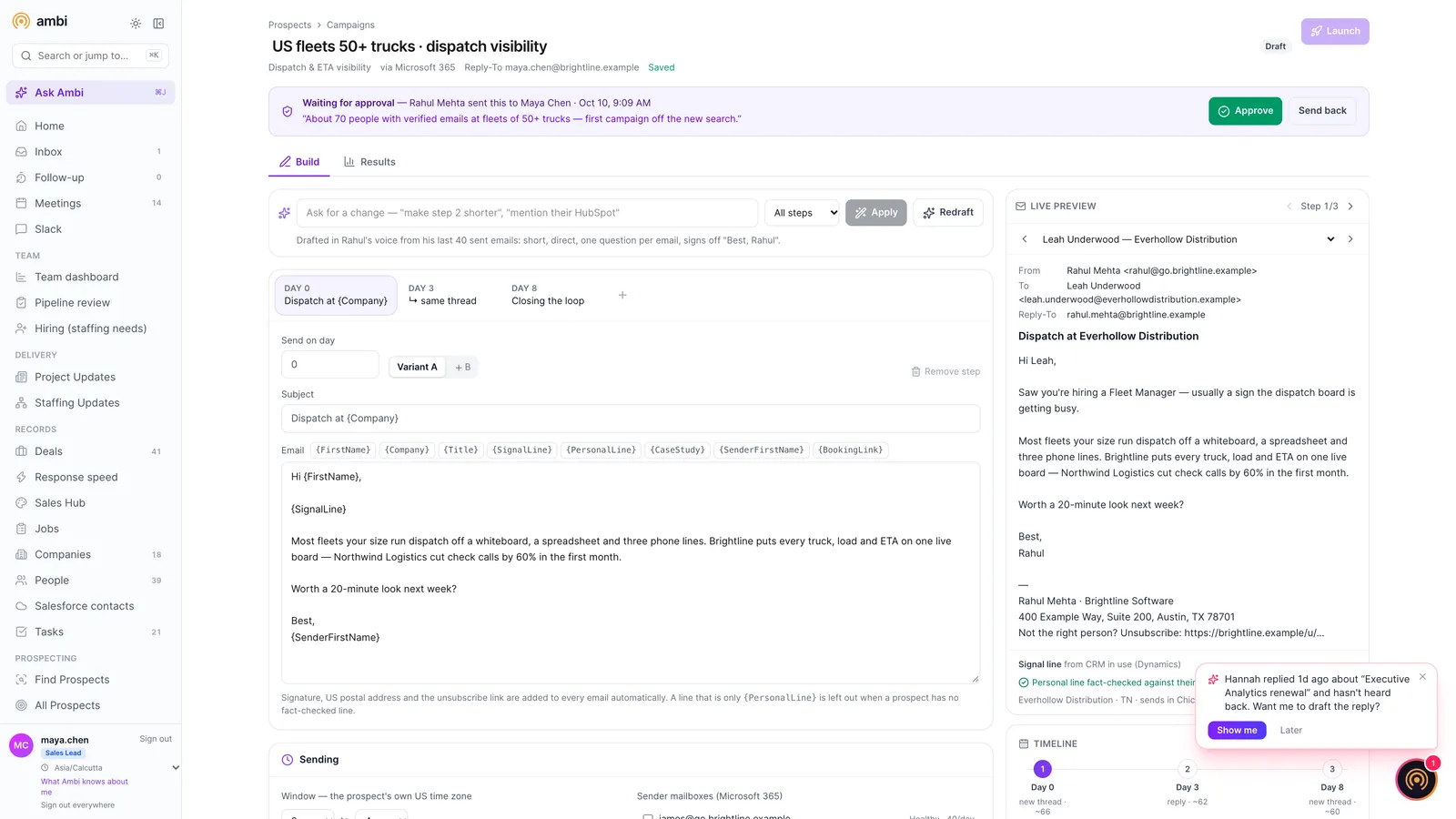The width and height of the screenshot is (1456, 819).
Task: Collapse sidebar using the panel icon
Action: click(158, 24)
